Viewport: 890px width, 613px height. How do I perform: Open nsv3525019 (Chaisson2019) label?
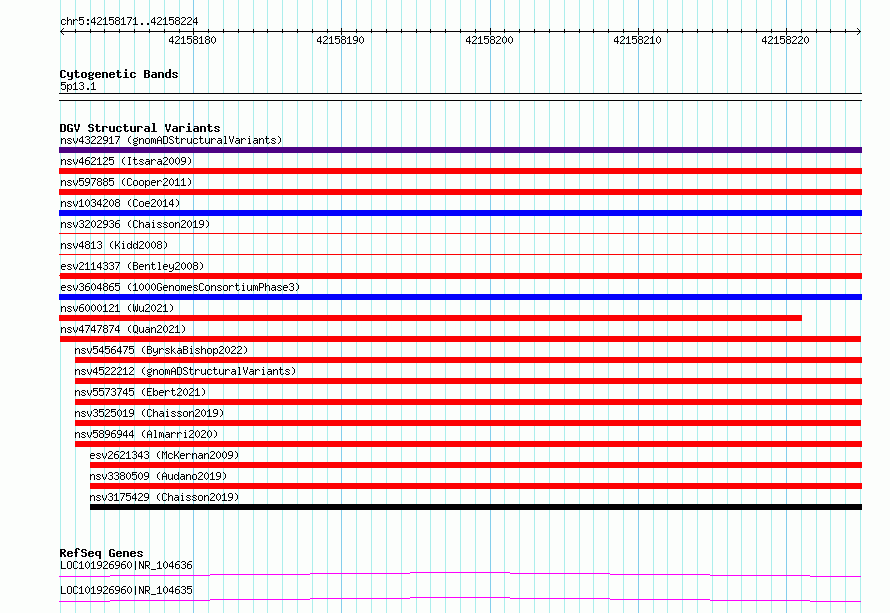[x=149, y=413]
